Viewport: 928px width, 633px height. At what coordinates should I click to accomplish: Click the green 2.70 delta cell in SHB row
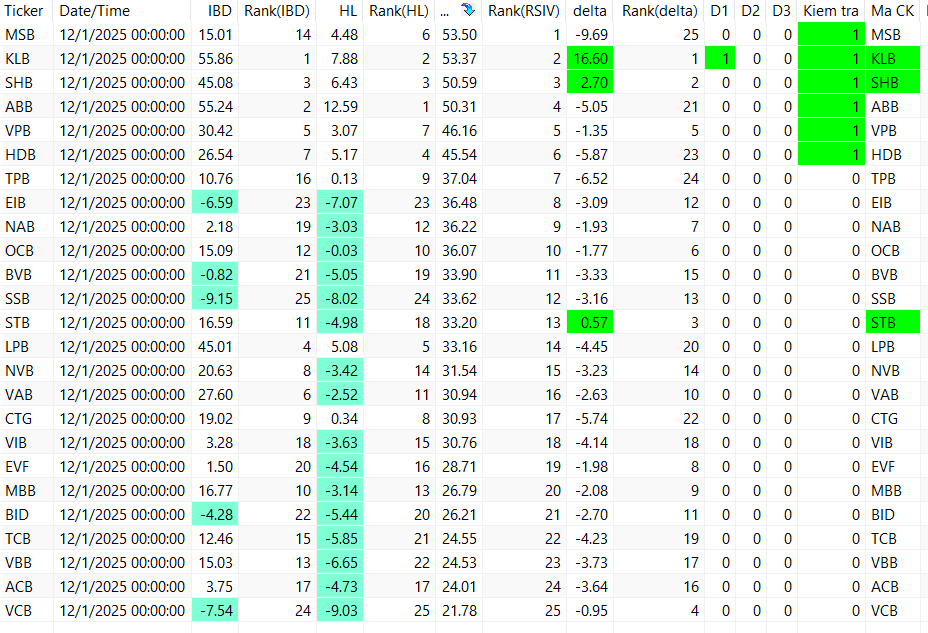pyautogui.click(x=590, y=83)
